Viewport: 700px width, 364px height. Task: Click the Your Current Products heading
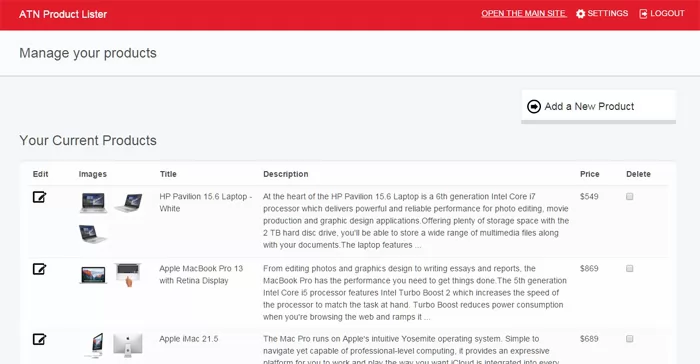coord(88,141)
